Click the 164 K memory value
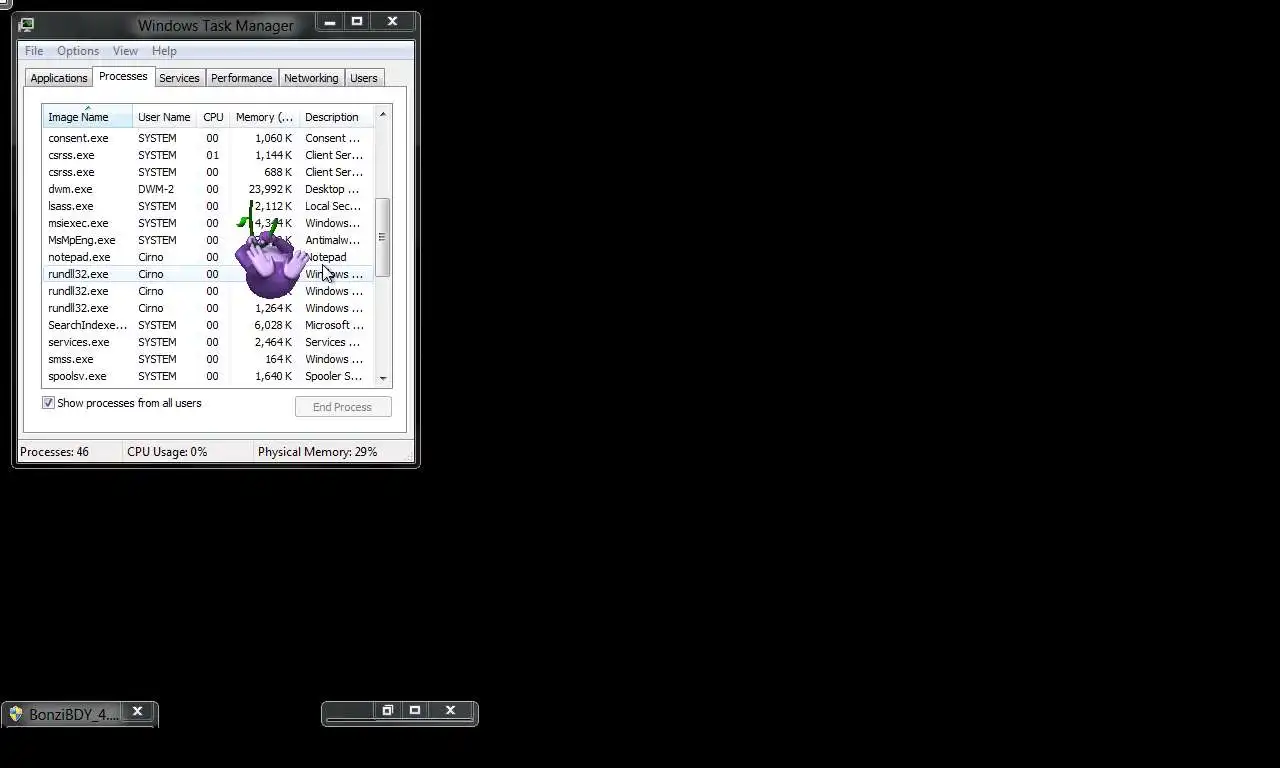1280x768 pixels. [x=276, y=359]
